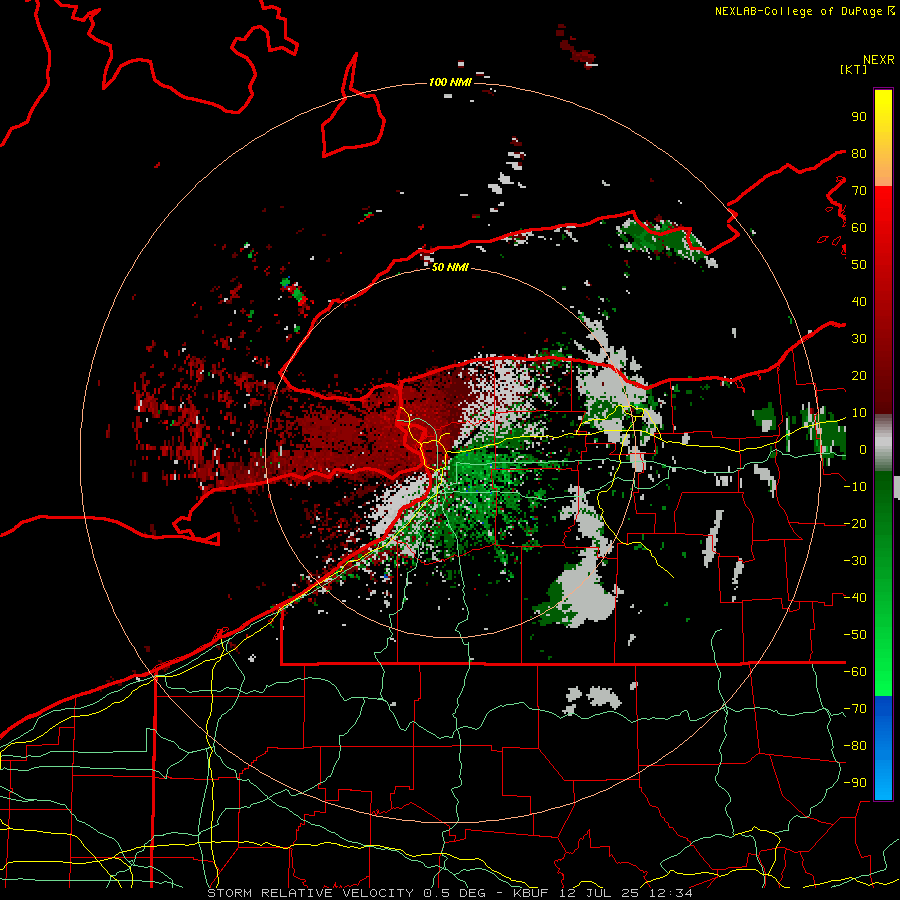
Task: Click the 30 knots scale label
Action: [x=859, y=339]
